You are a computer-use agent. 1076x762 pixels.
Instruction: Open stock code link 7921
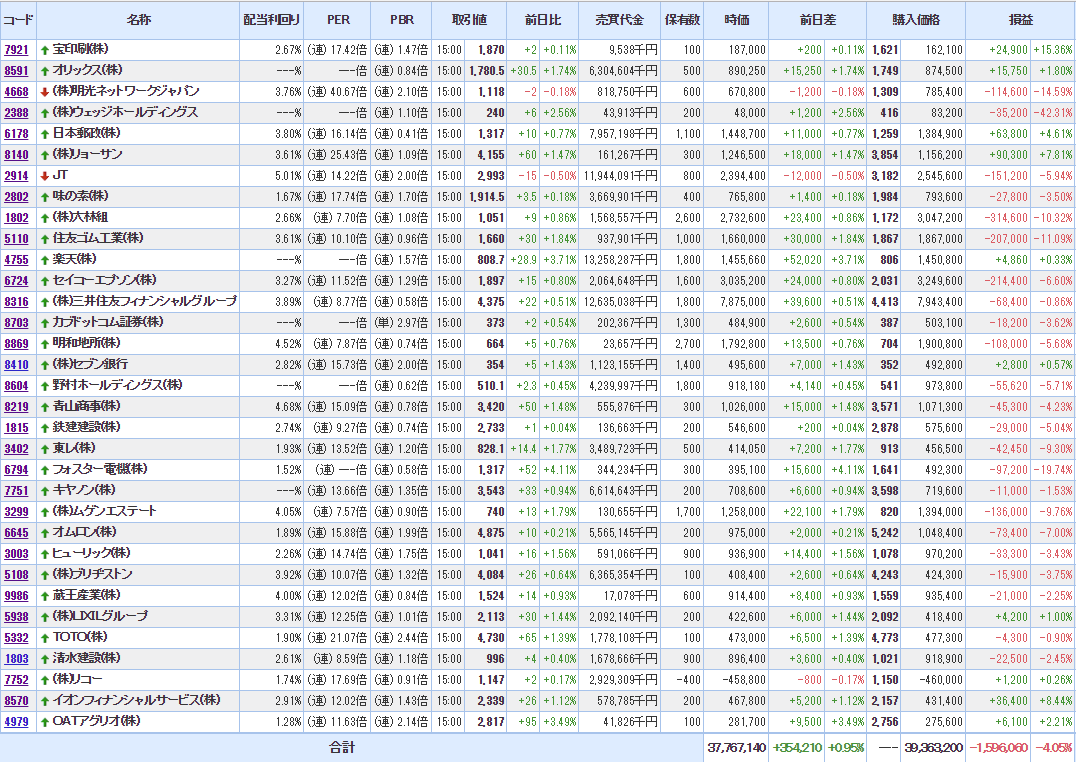coord(16,50)
